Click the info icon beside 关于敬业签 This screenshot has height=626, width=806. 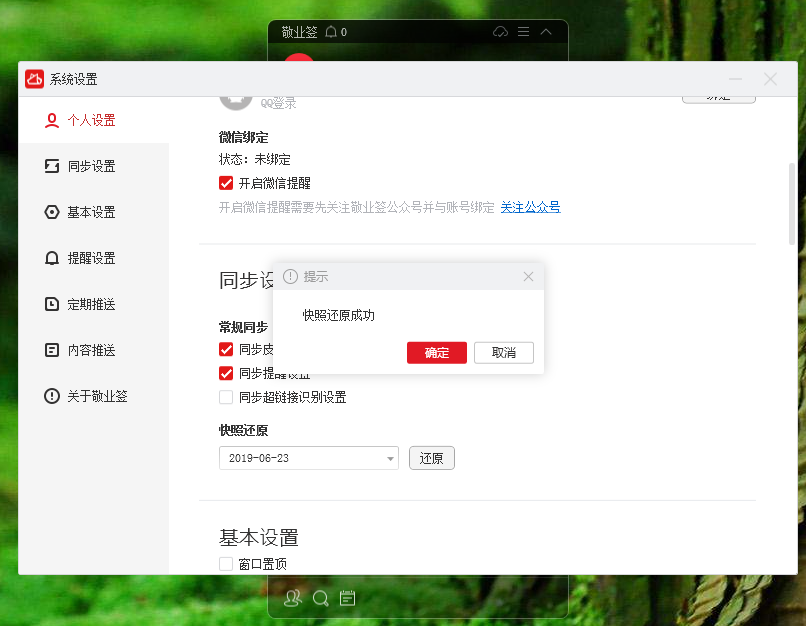[52, 396]
